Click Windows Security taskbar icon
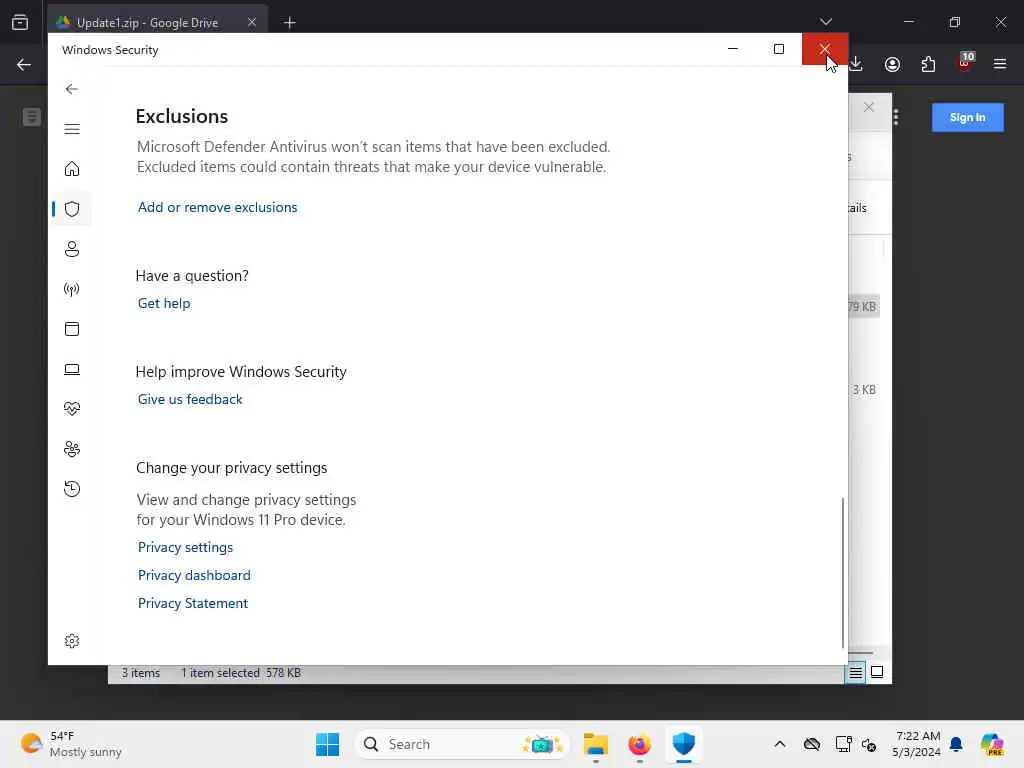Viewport: 1024px width, 768px height. coord(684,744)
